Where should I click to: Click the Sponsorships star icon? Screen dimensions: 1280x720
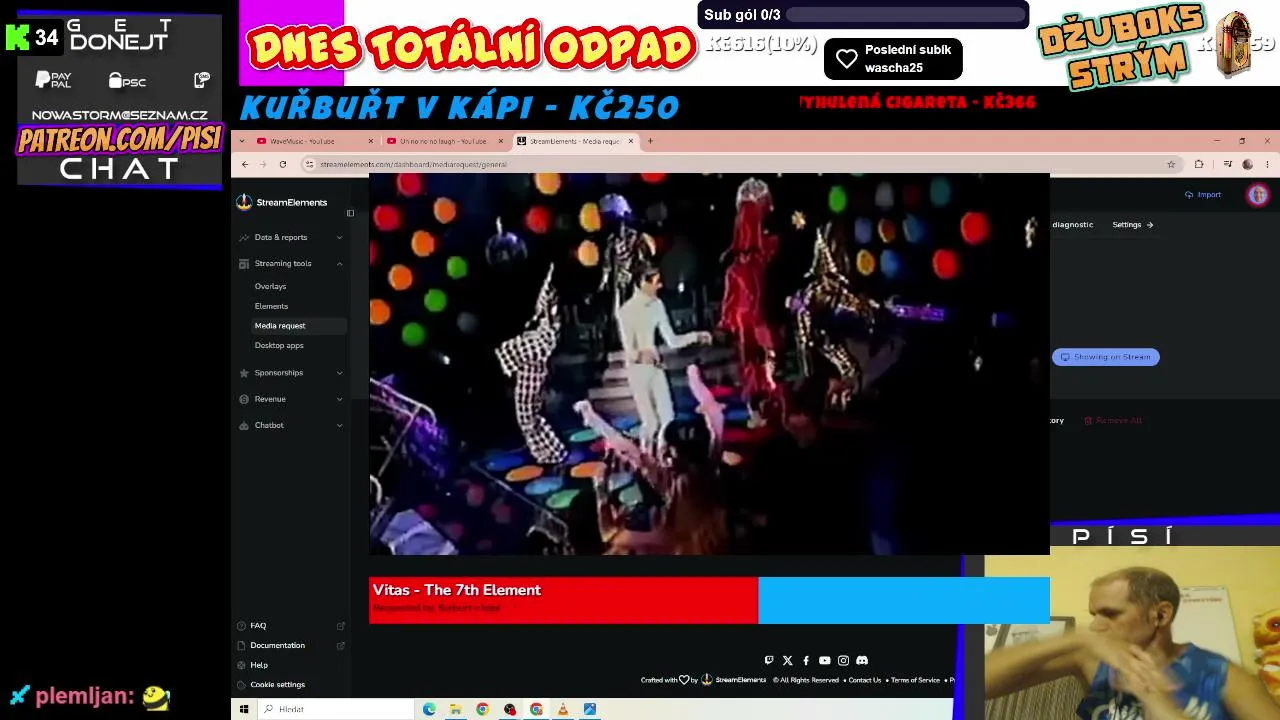pos(244,373)
